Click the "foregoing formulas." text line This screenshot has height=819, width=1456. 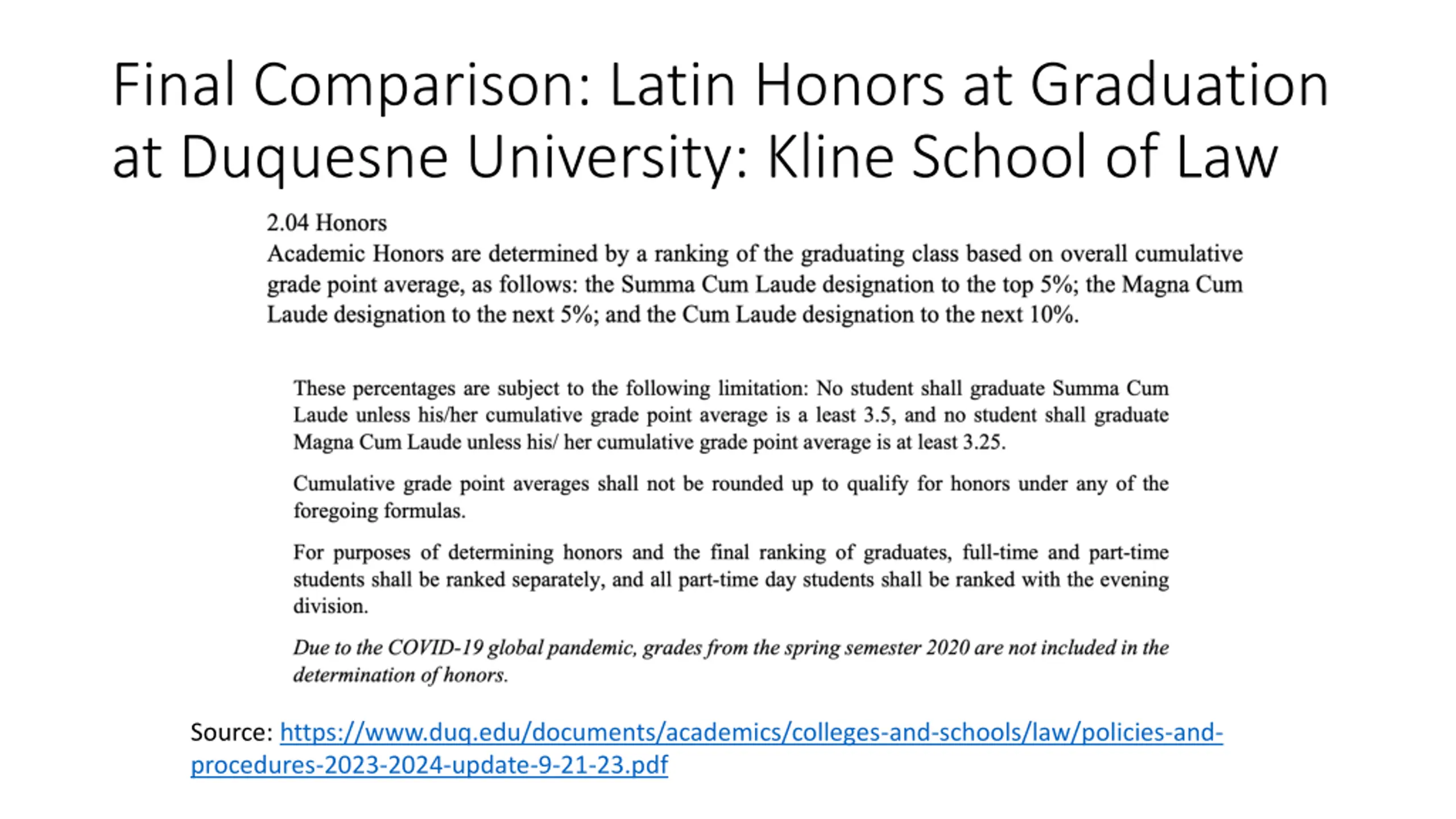click(x=379, y=511)
